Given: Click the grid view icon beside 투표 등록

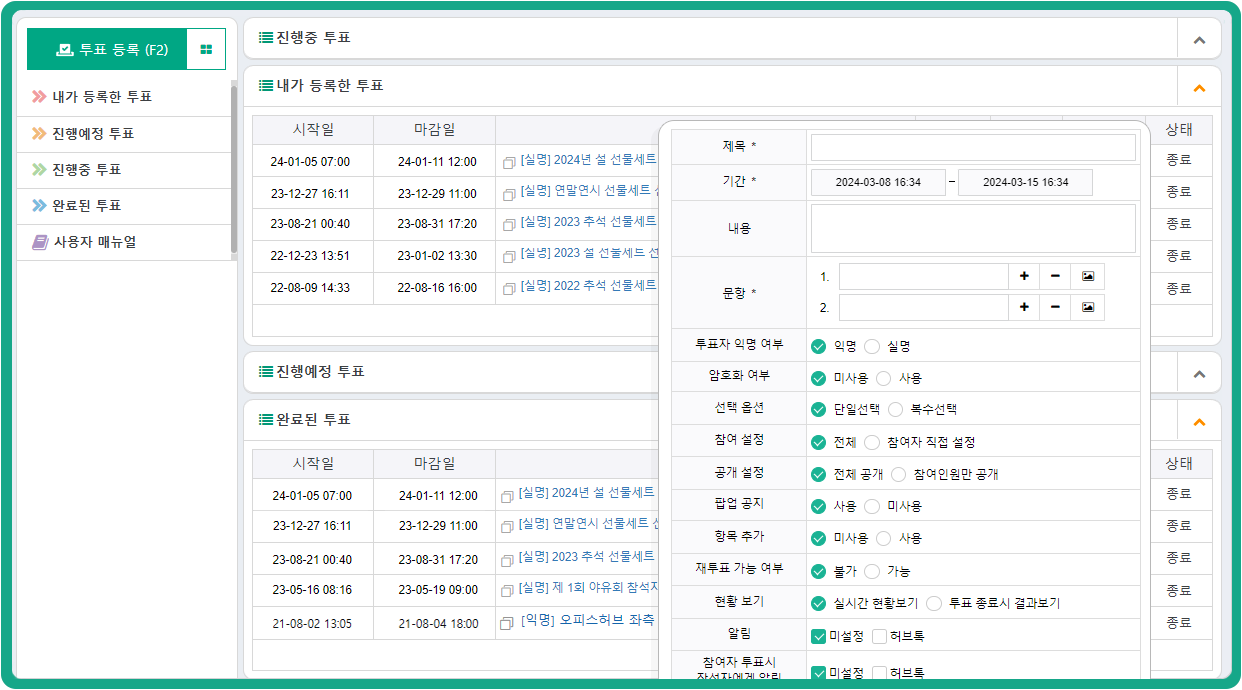Looking at the screenshot, I should click(x=206, y=49).
